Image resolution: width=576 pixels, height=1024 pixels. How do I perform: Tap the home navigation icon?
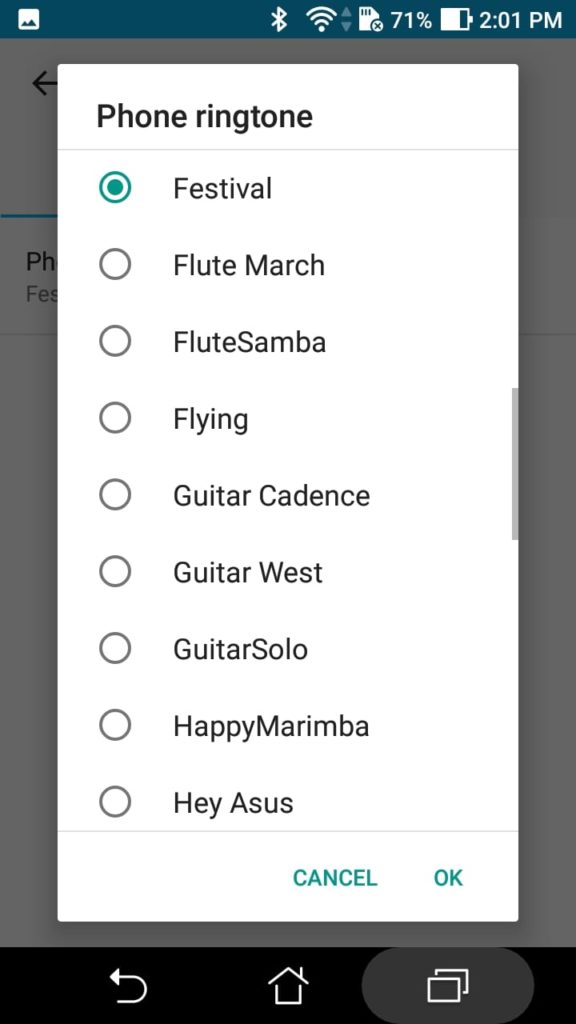(x=288, y=985)
